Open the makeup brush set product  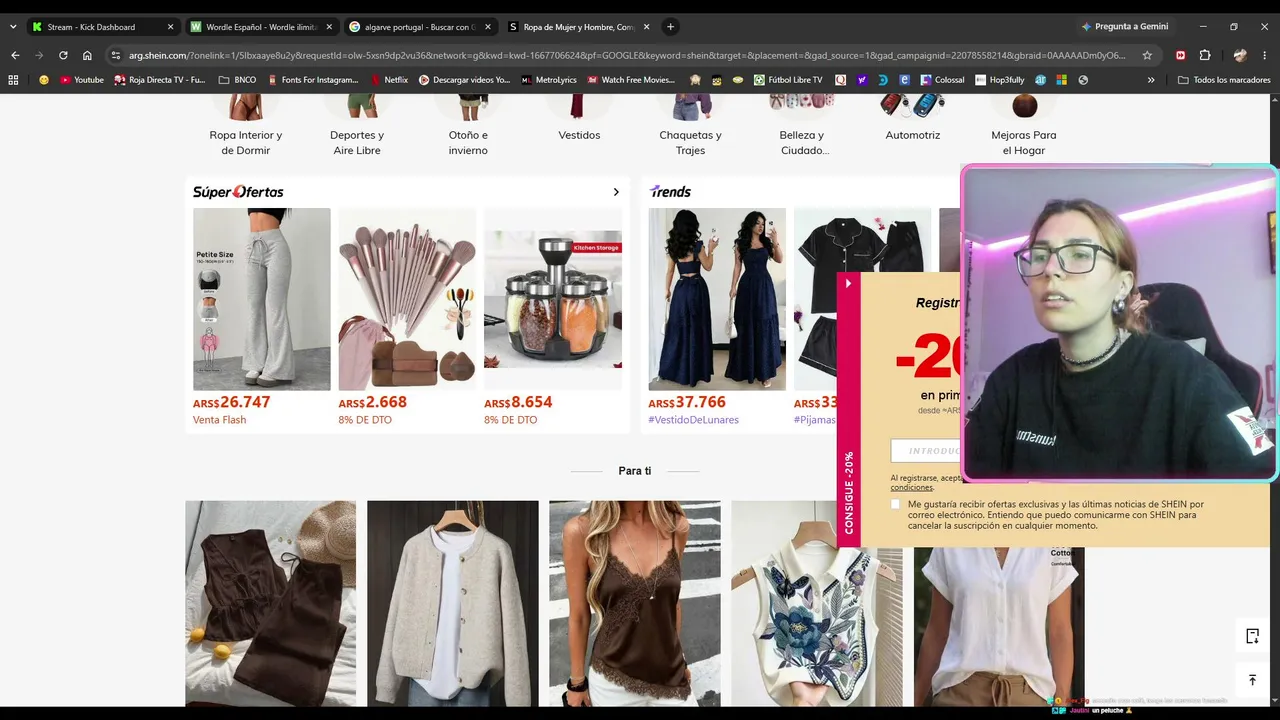click(x=407, y=299)
